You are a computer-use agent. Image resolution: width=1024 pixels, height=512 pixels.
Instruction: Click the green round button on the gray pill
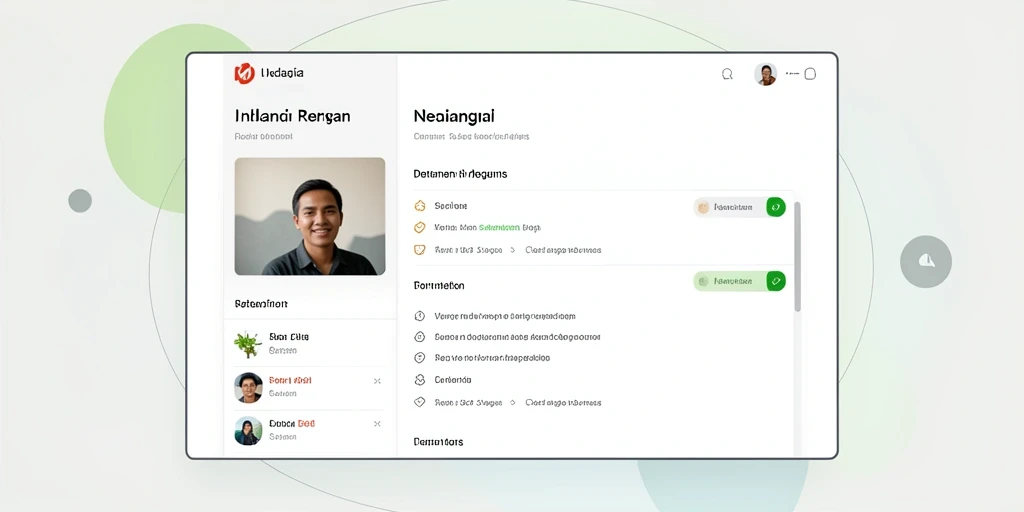coord(776,207)
